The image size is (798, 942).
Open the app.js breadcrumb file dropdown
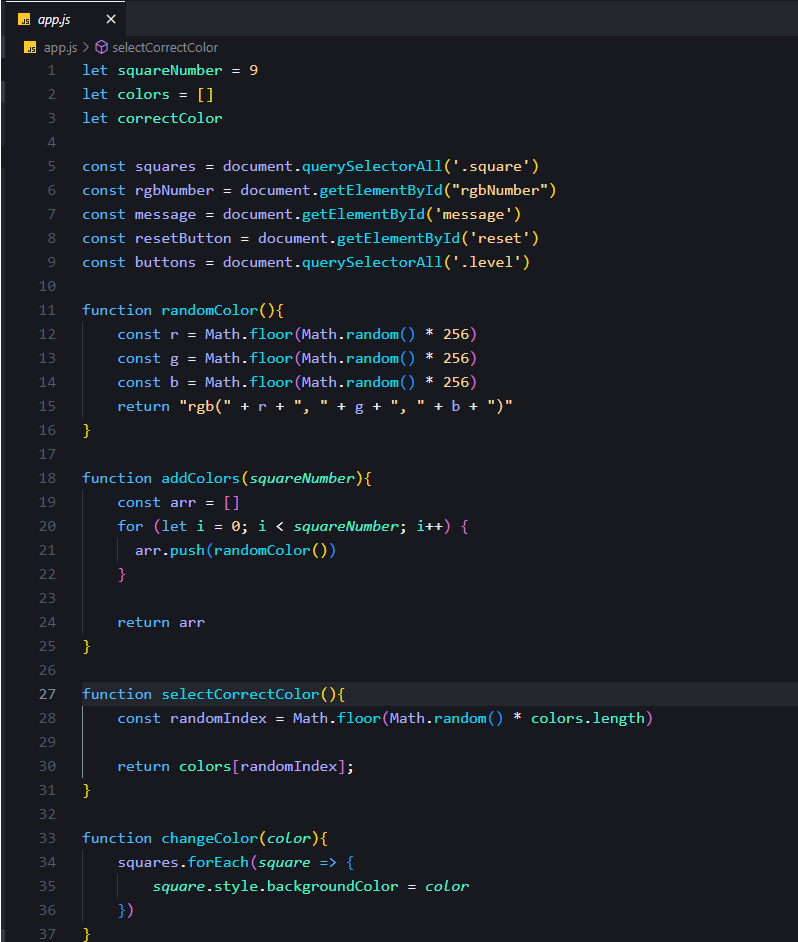click(x=59, y=47)
